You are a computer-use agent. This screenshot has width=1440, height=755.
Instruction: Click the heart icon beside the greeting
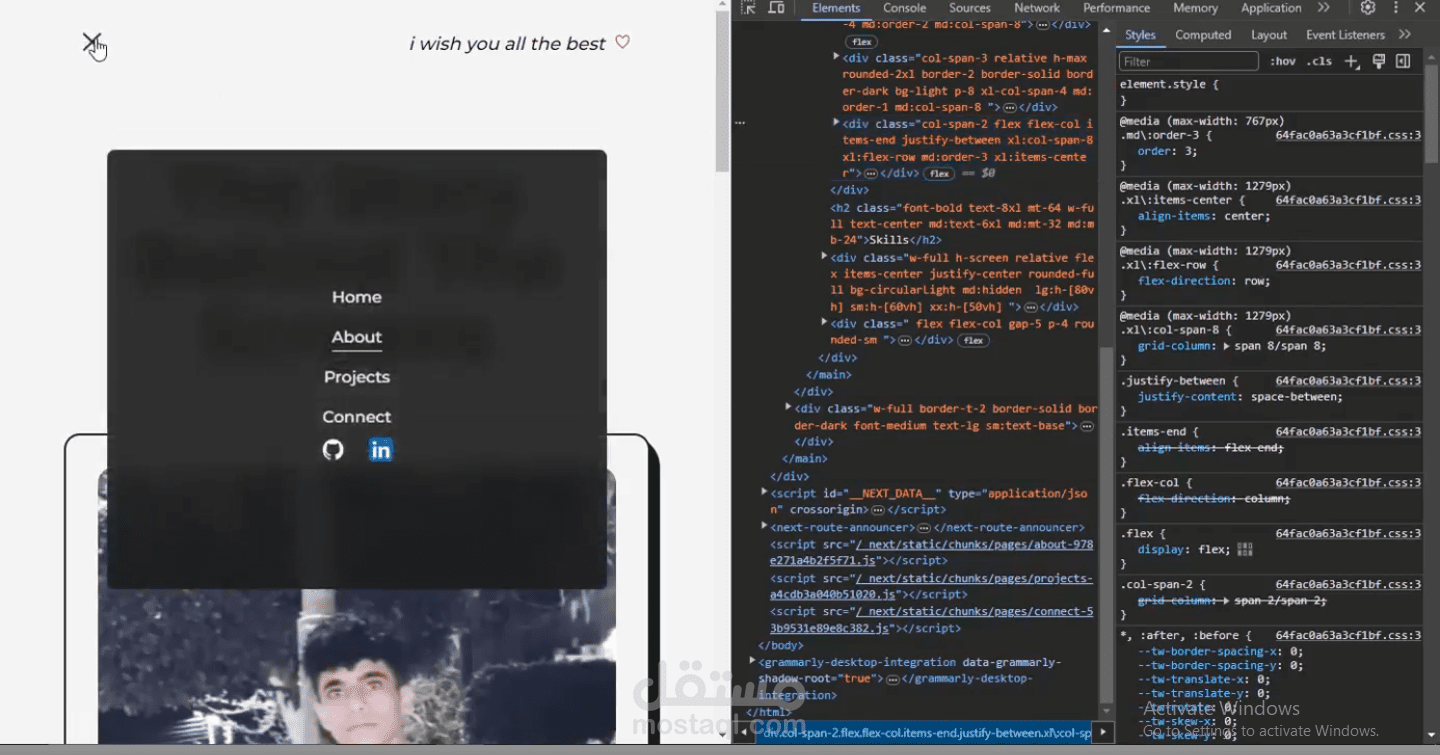[x=622, y=42]
